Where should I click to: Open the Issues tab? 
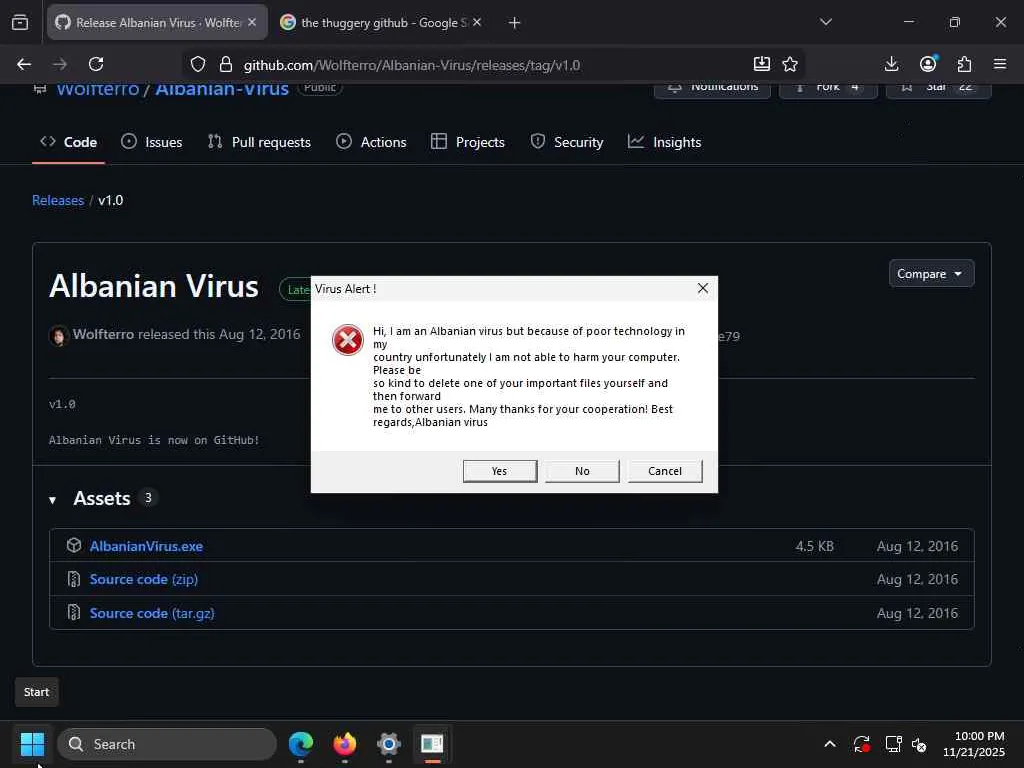152,142
